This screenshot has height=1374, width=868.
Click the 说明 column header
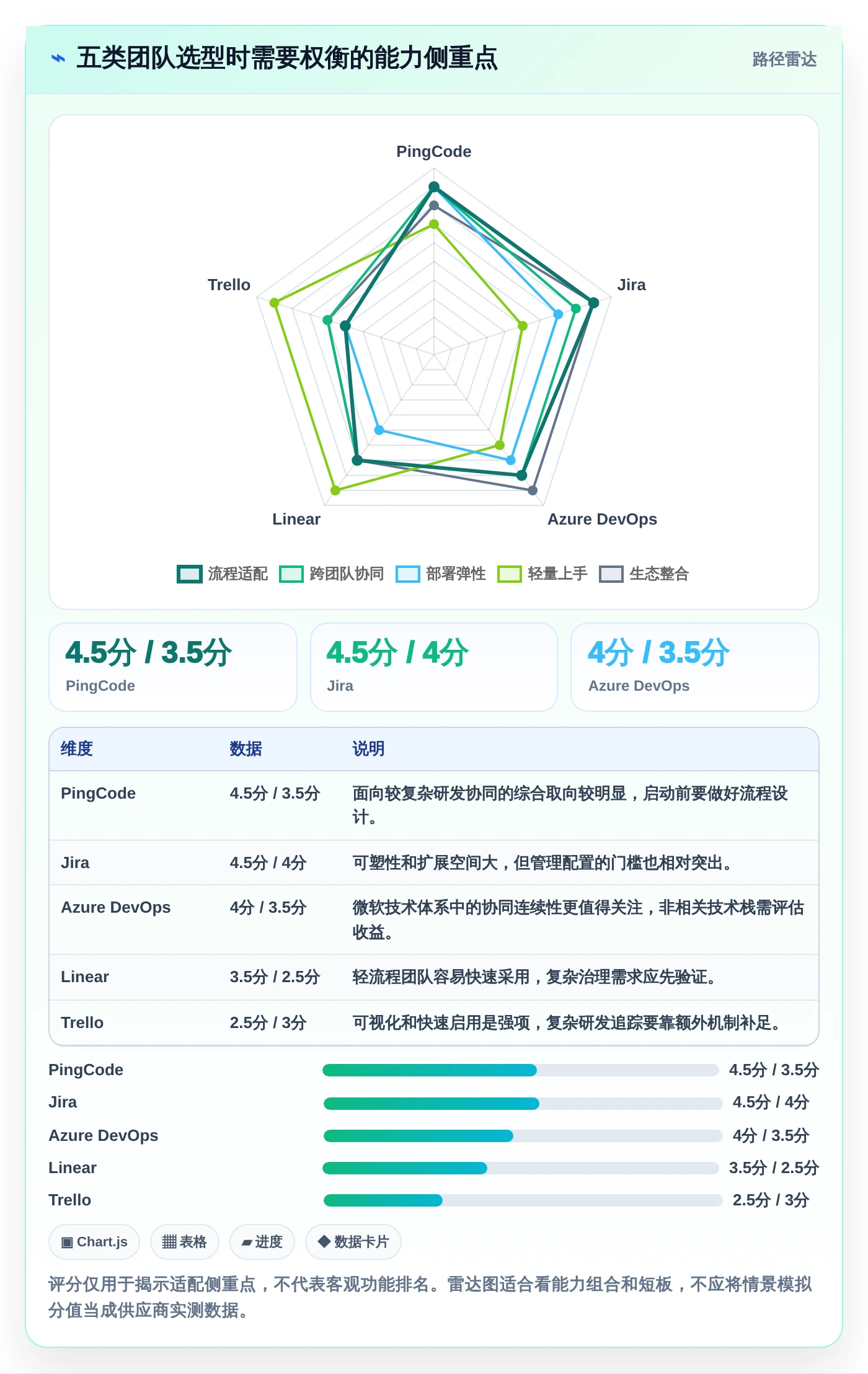tap(368, 748)
